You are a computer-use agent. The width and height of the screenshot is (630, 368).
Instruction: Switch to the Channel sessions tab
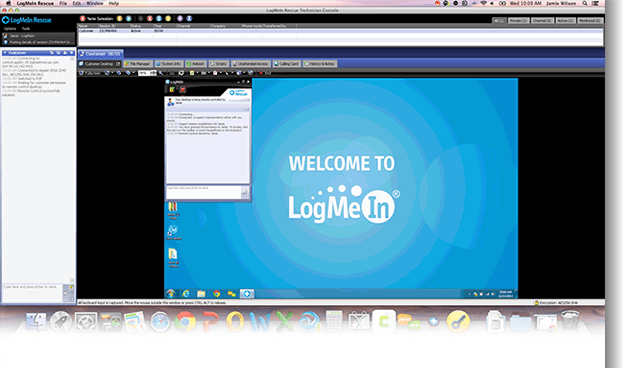(542, 20)
